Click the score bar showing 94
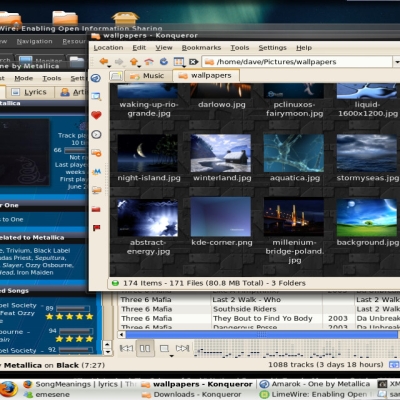This screenshot has height=400, width=400. (x=75, y=331)
